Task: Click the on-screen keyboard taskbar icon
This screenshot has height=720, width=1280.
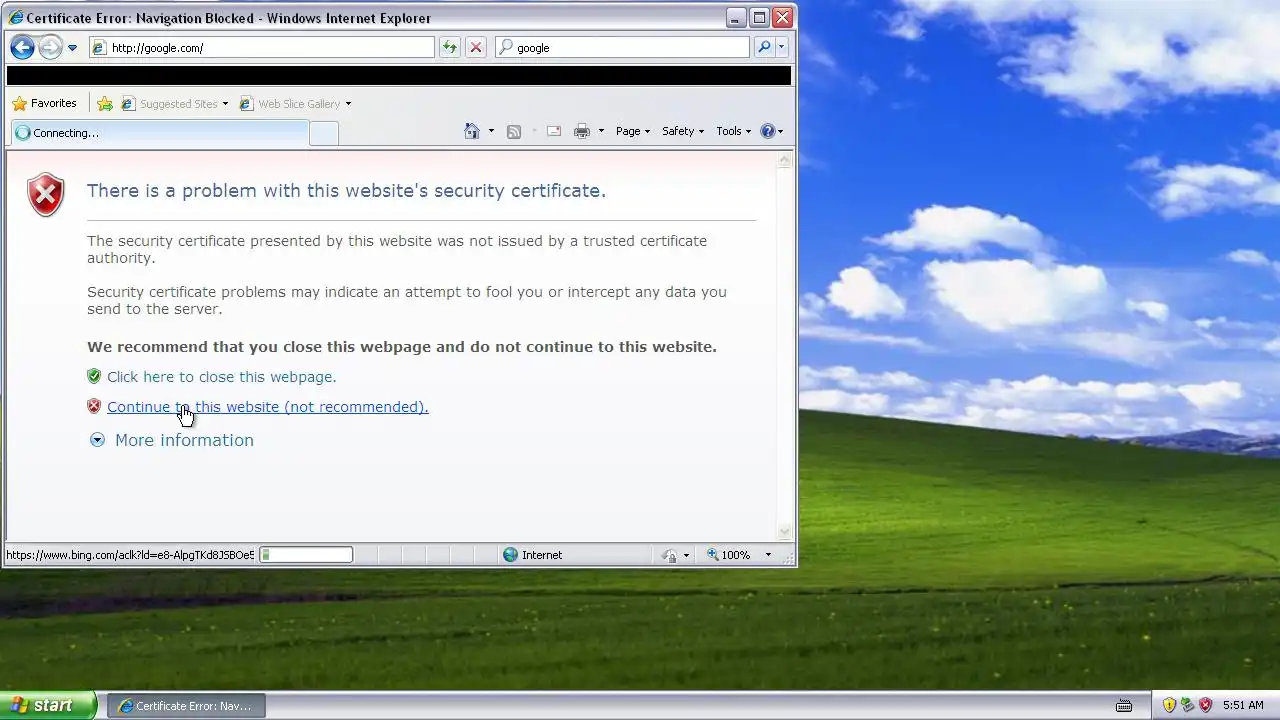Action: click(x=1124, y=705)
